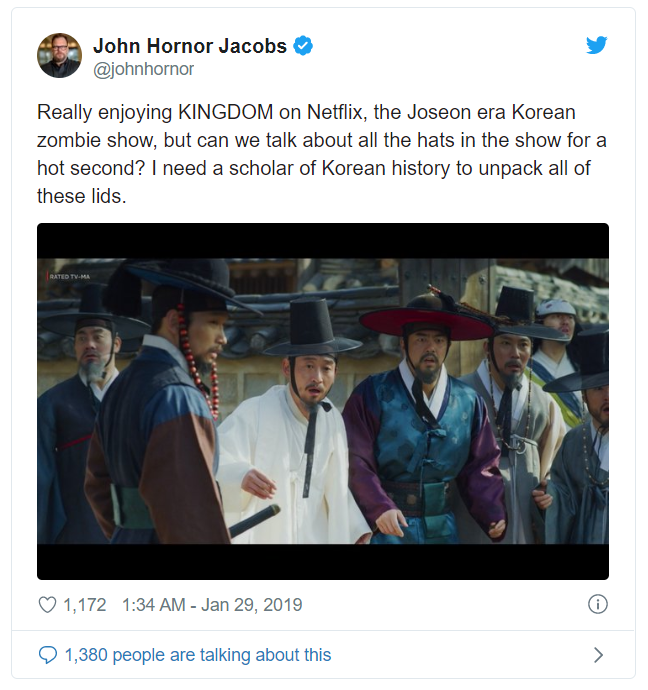Open the John Hornor Jacobs display name

tap(190, 46)
